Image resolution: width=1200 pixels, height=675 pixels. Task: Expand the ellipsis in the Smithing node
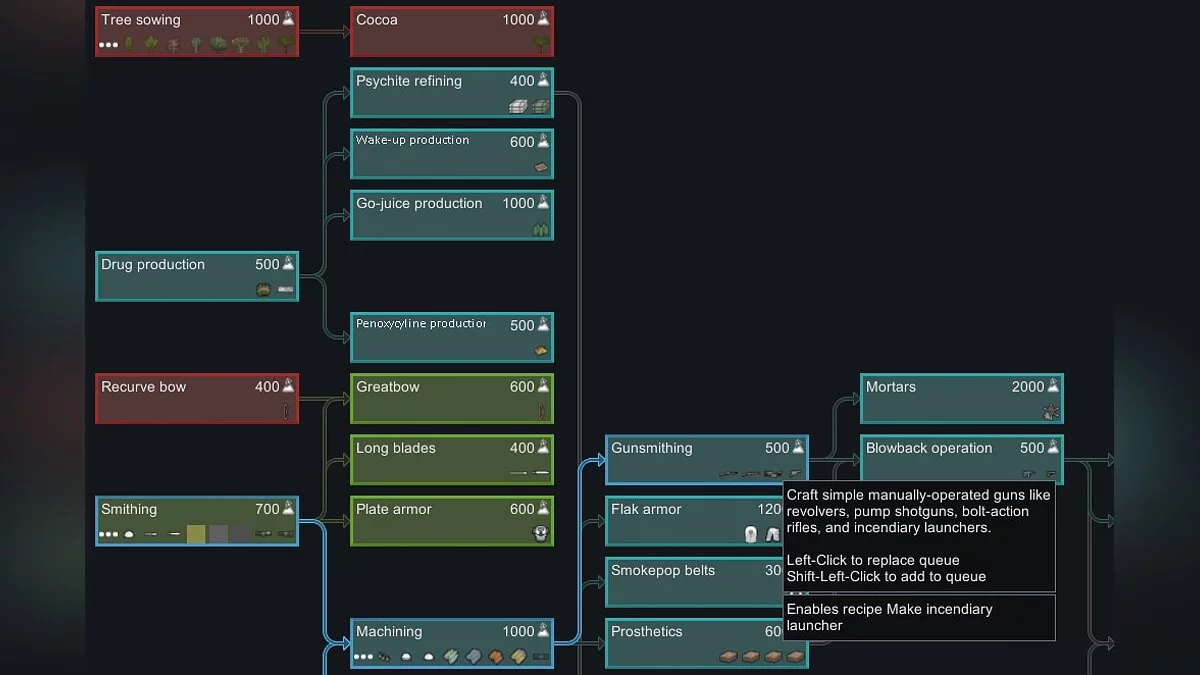click(108, 533)
